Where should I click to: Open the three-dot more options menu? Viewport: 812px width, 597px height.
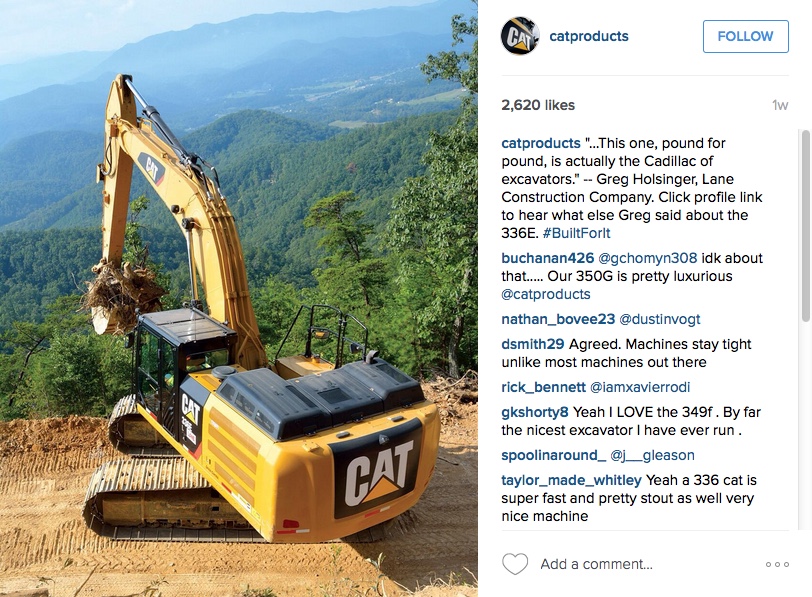pyautogui.click(x=777, y=564)
